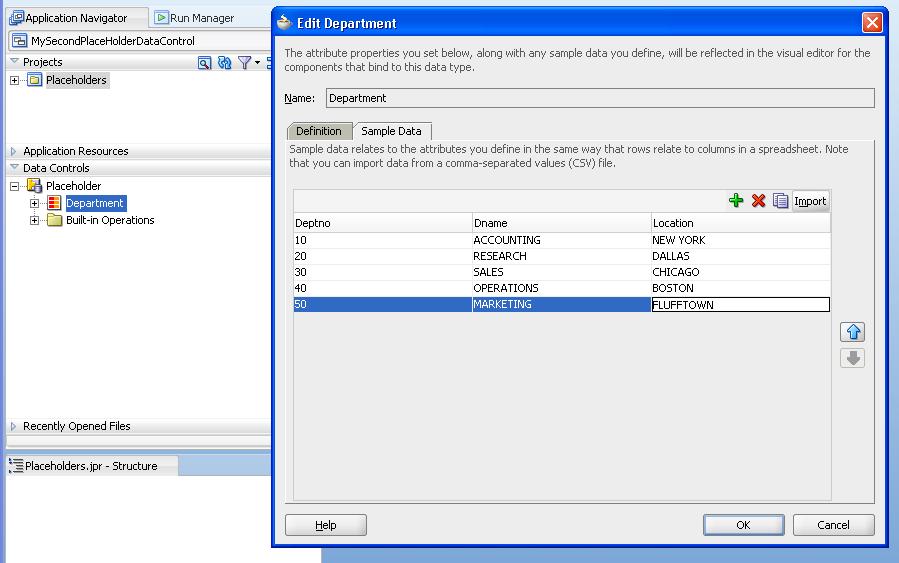Open the Projects filter funnel

[x=245, y=63]
